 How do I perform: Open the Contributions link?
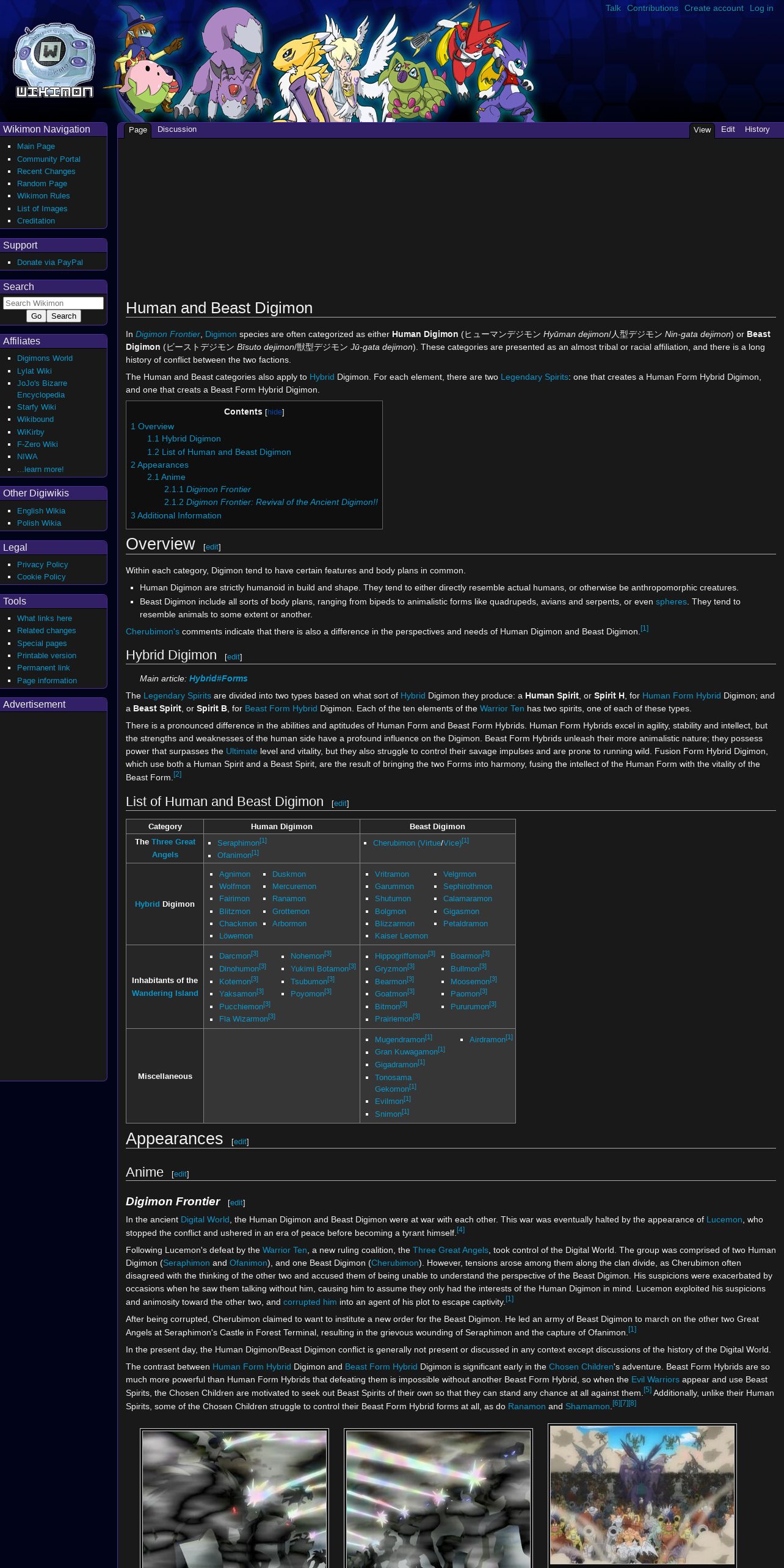click(652, 9)
